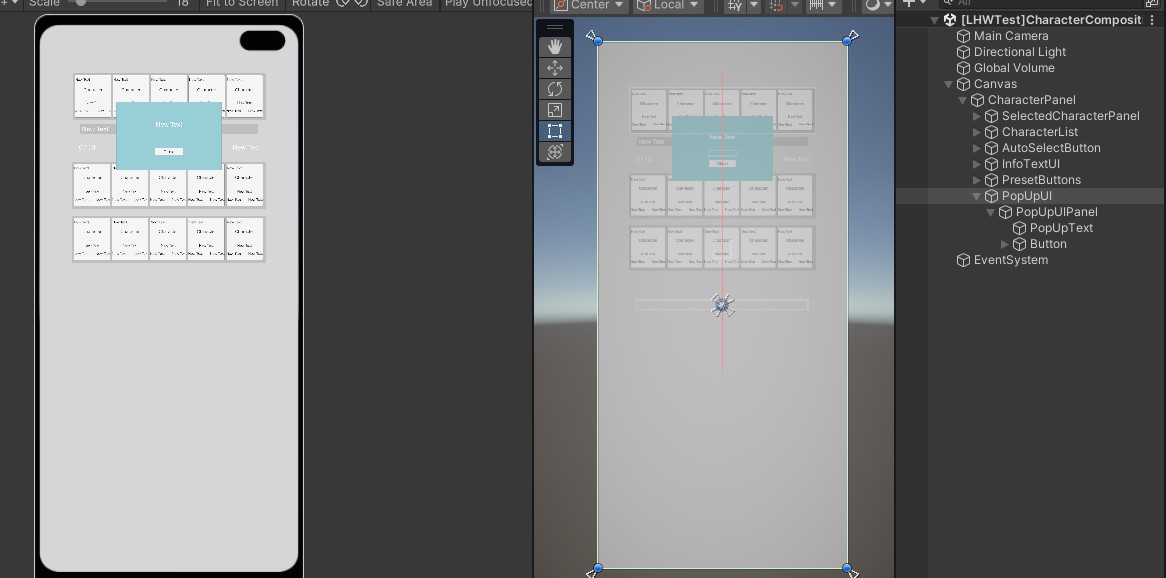Open the Play Unfocused dropdown
1166x578 pixels.
pyautogui.click(x=488, y=3)
